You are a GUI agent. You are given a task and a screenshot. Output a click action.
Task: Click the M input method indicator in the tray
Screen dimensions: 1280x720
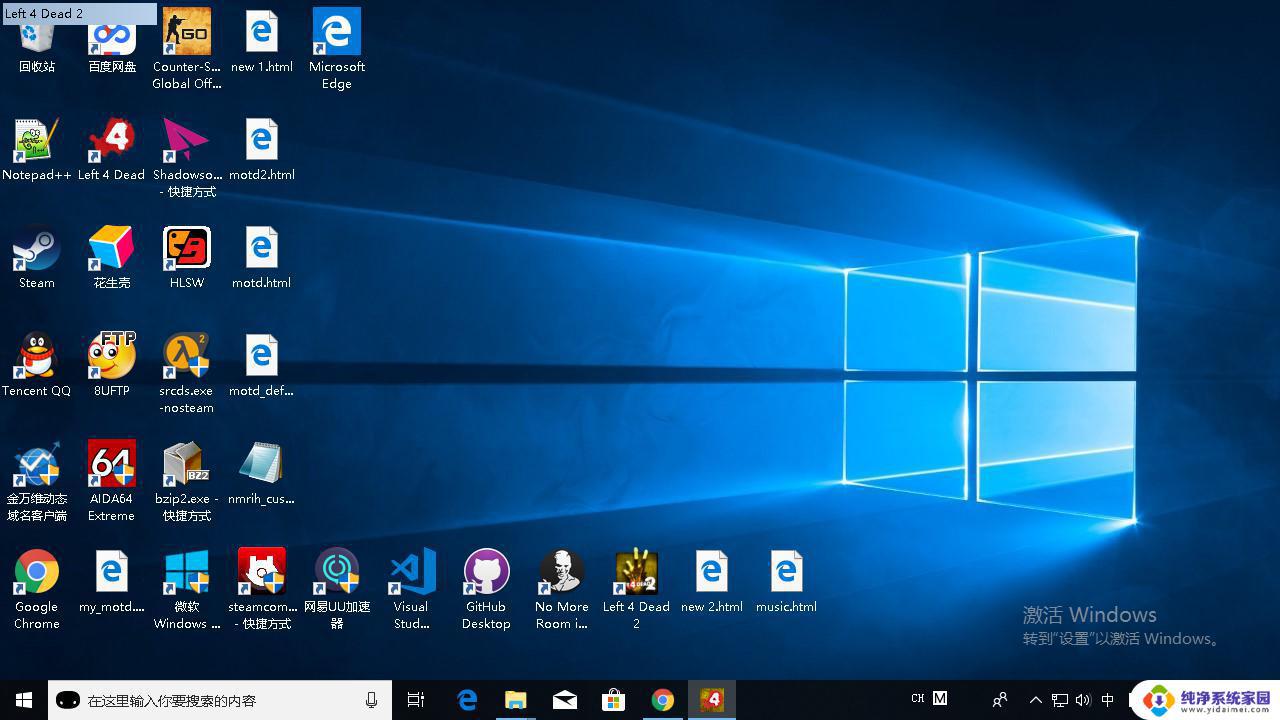coord(940,698)
